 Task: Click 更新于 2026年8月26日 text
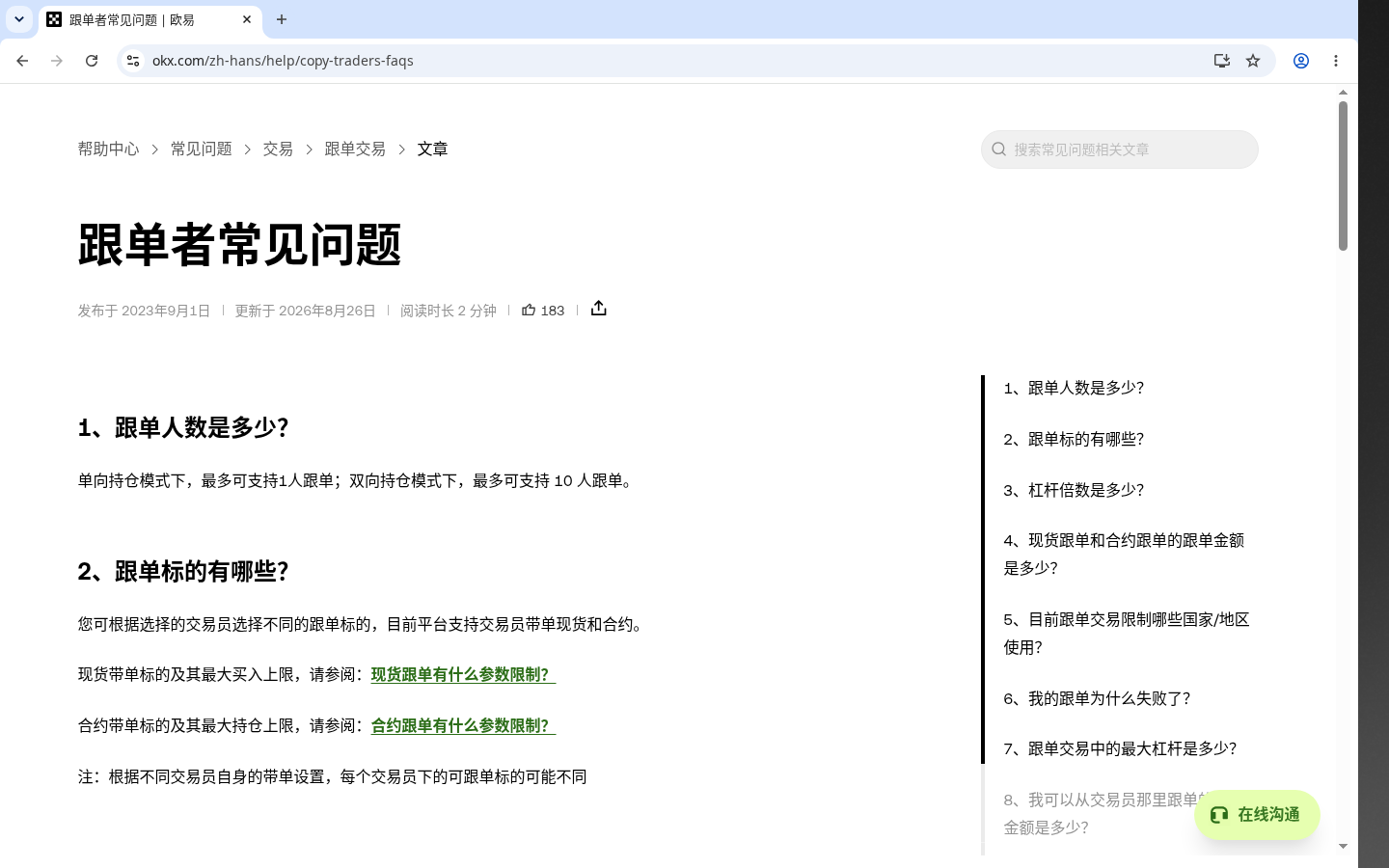305,311
